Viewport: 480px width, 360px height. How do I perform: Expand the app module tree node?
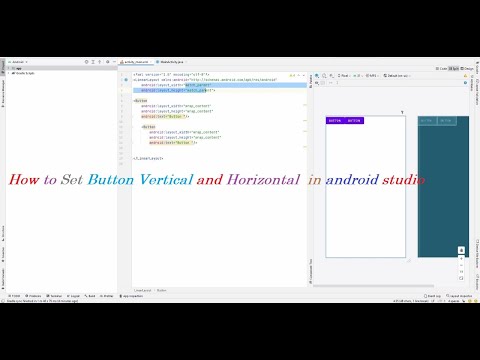(x=9, y=68)
